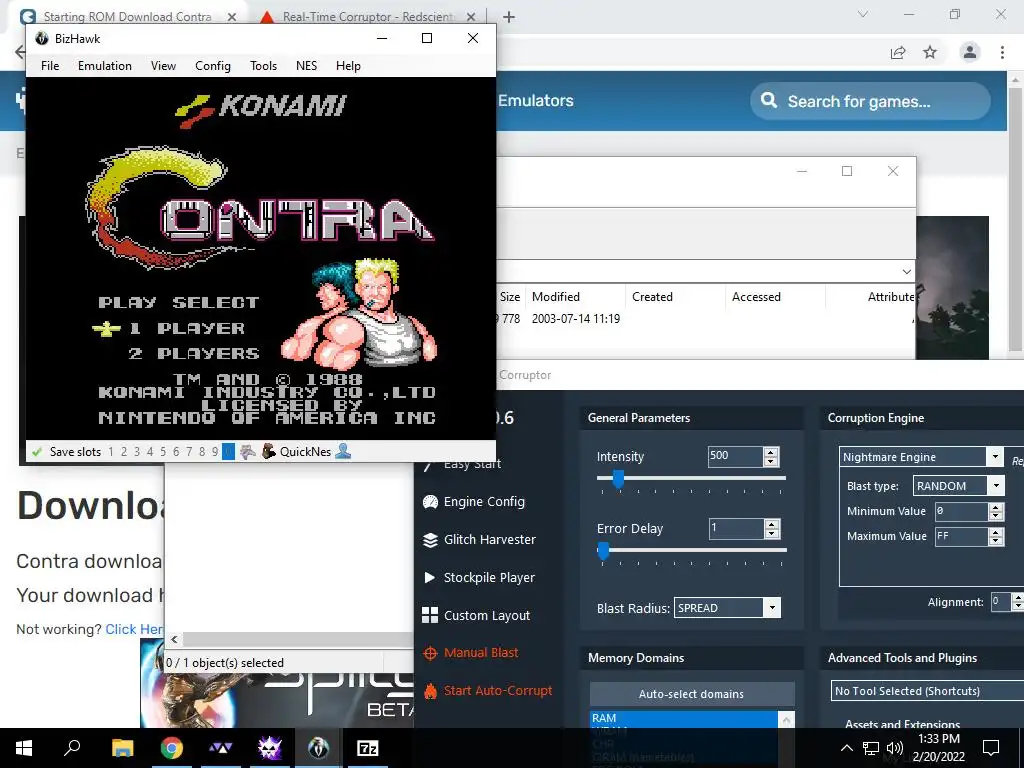Open taskbar search magnifier
The height and width of the screenshot is (768, 1024).
pos(72,748)
